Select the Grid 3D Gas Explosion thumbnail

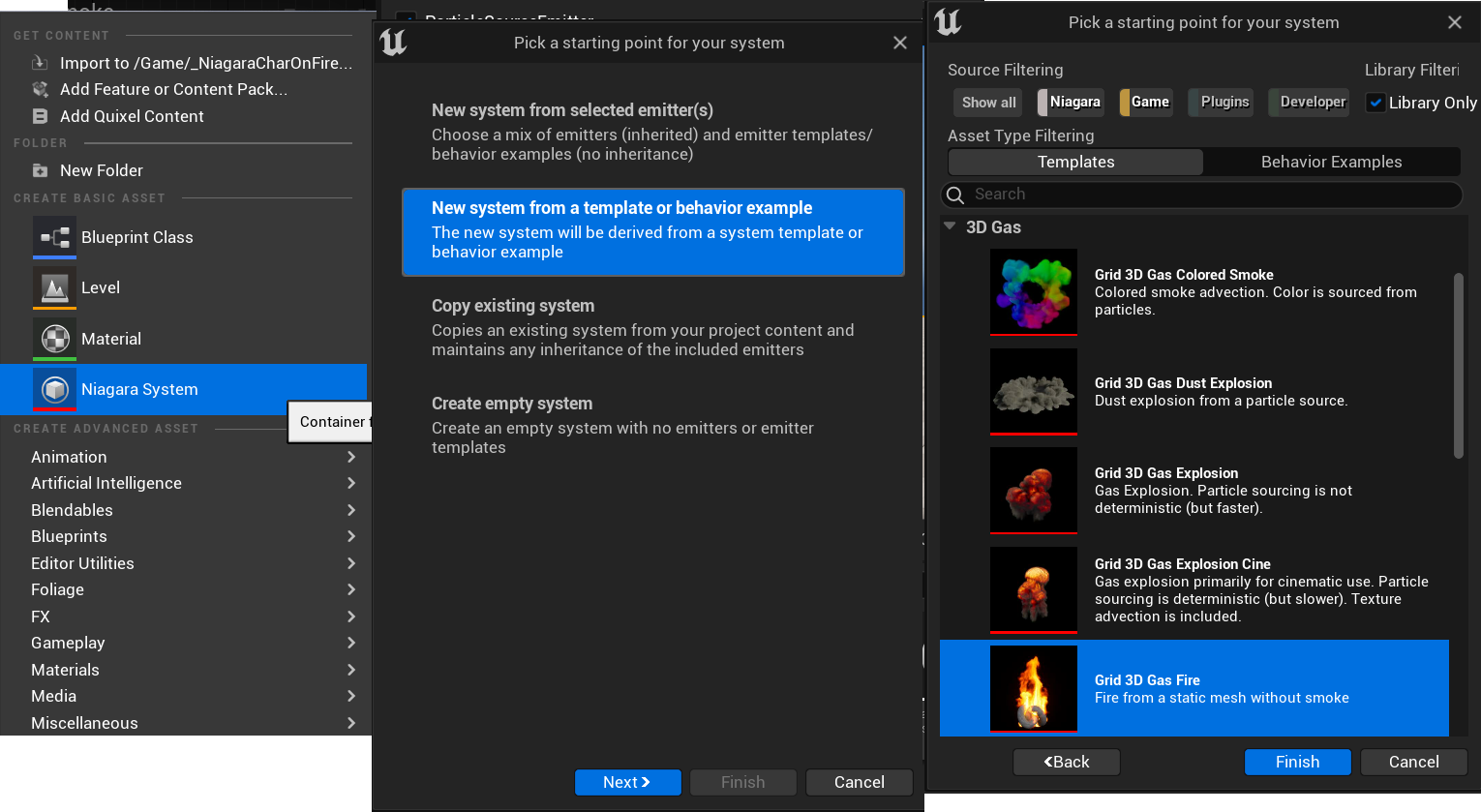(1034, 491)
